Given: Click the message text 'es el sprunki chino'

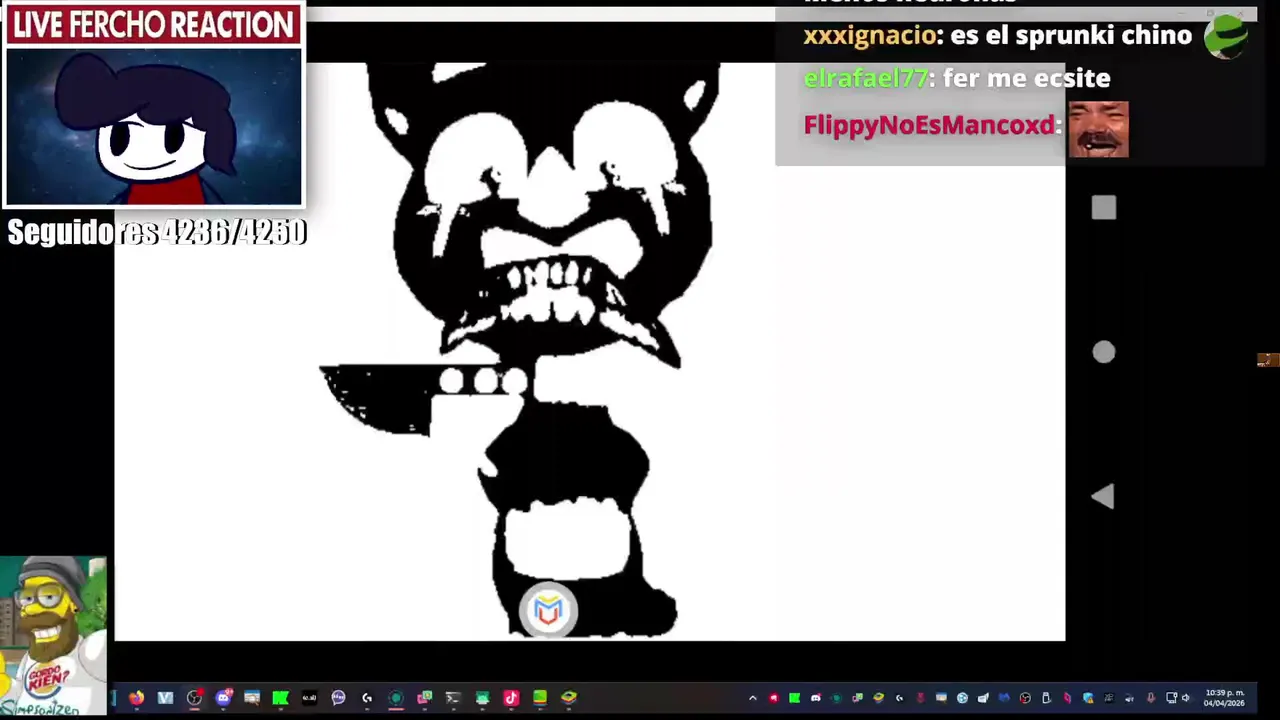Looking at the screenshot, I should (x=1070, y=35).
